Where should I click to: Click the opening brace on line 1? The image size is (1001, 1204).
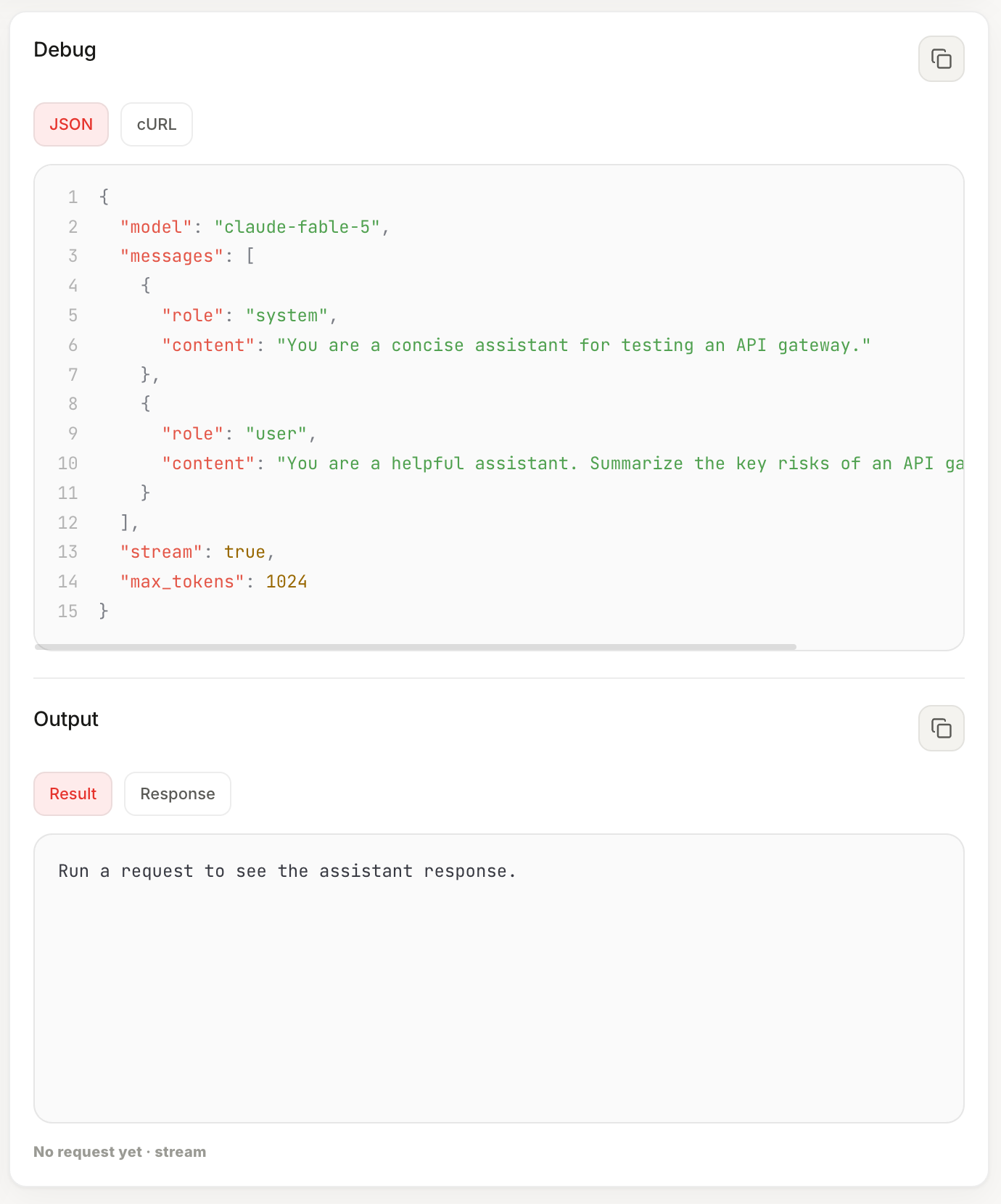pyautogui.click(x=104, y=197)
